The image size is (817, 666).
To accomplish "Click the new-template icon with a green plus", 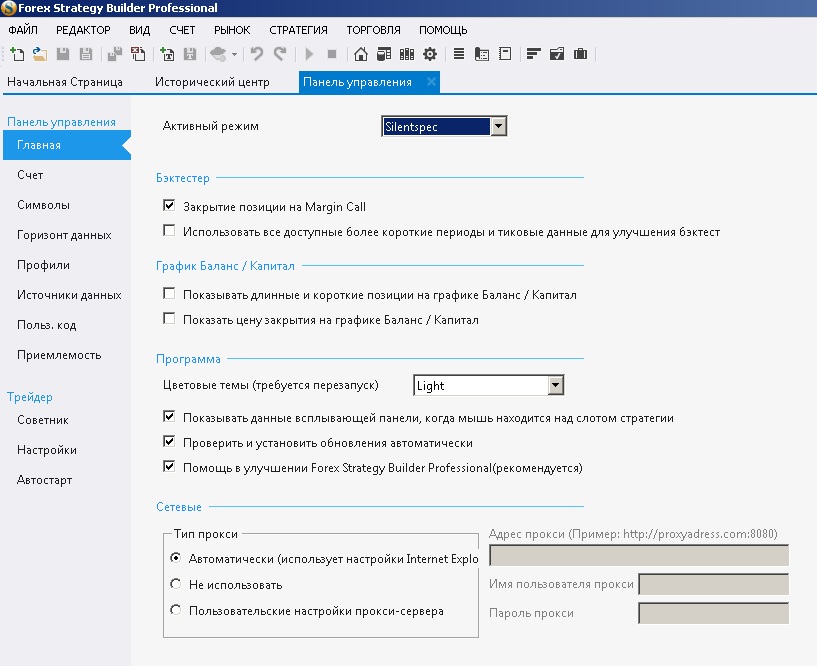I will [x=167, y=54].
